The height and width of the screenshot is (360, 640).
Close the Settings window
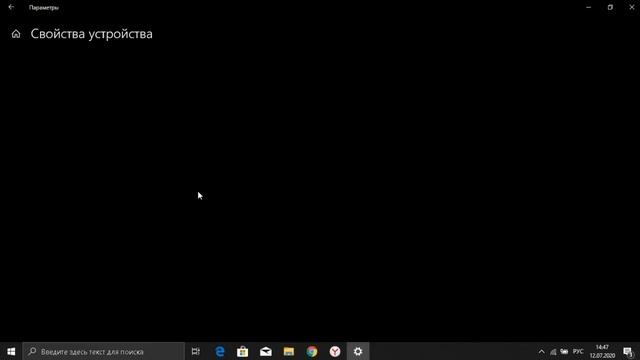(631, 7)
